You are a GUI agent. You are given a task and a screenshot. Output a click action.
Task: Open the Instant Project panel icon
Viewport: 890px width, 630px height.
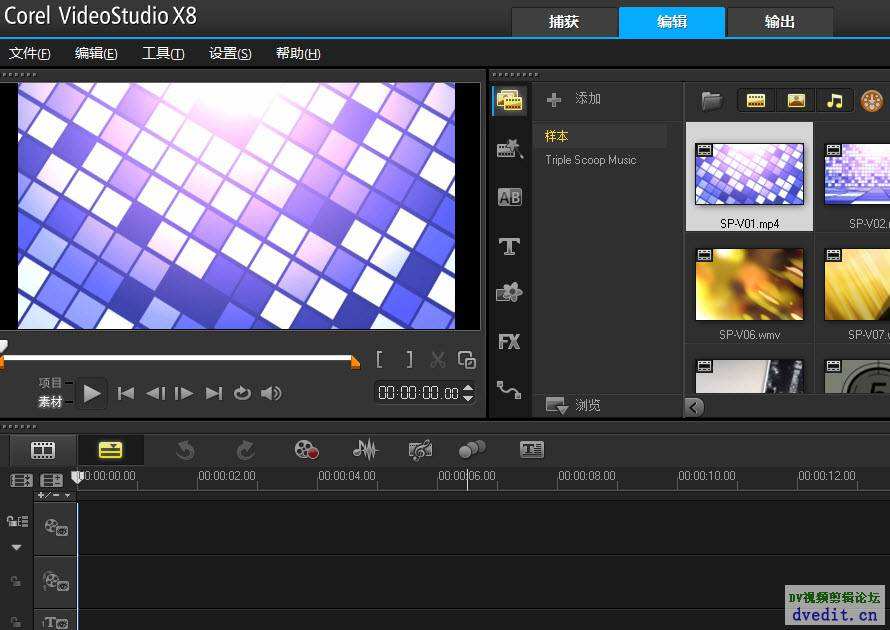point(509,150)
